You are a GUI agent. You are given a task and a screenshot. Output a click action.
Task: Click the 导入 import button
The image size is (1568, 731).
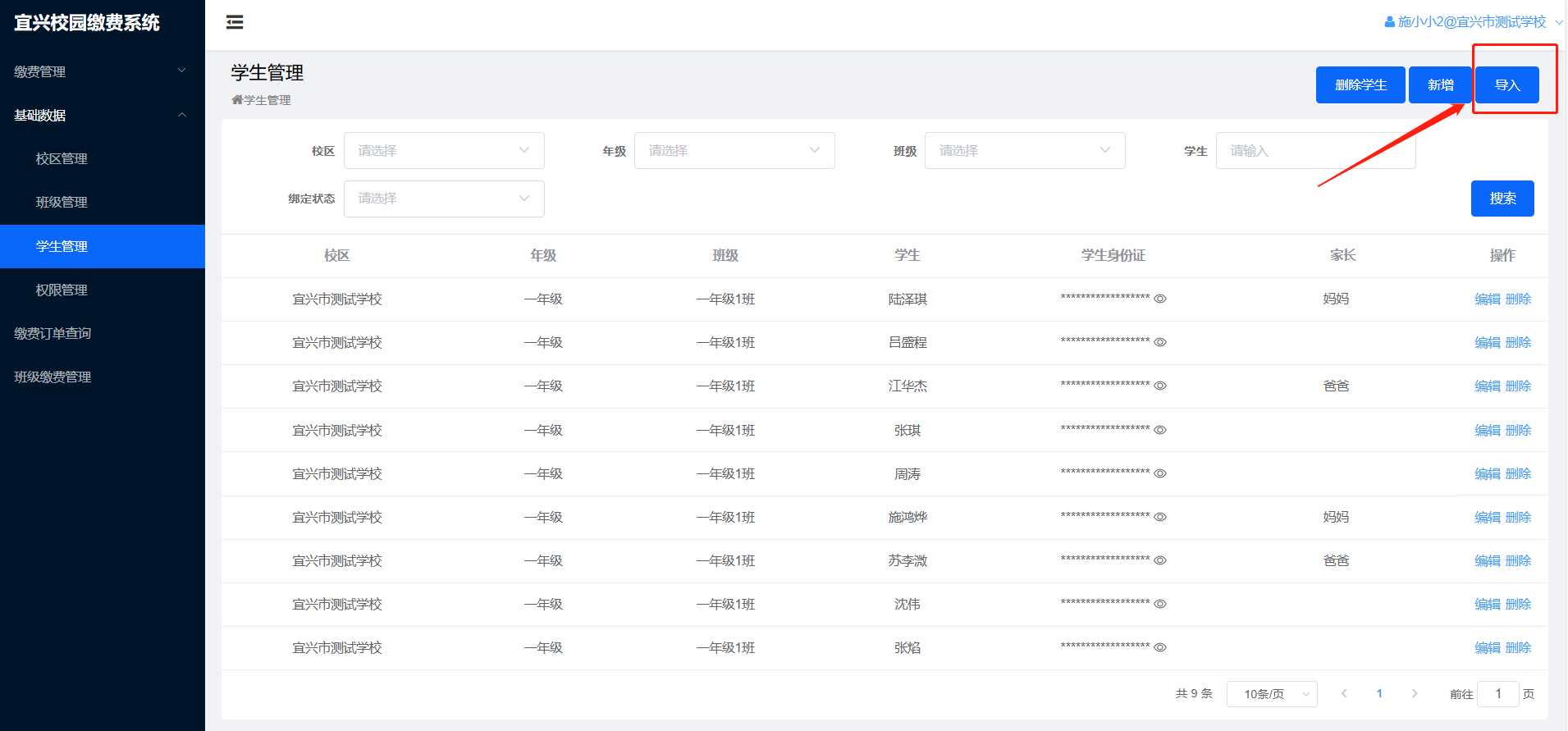coord(1506,85)
